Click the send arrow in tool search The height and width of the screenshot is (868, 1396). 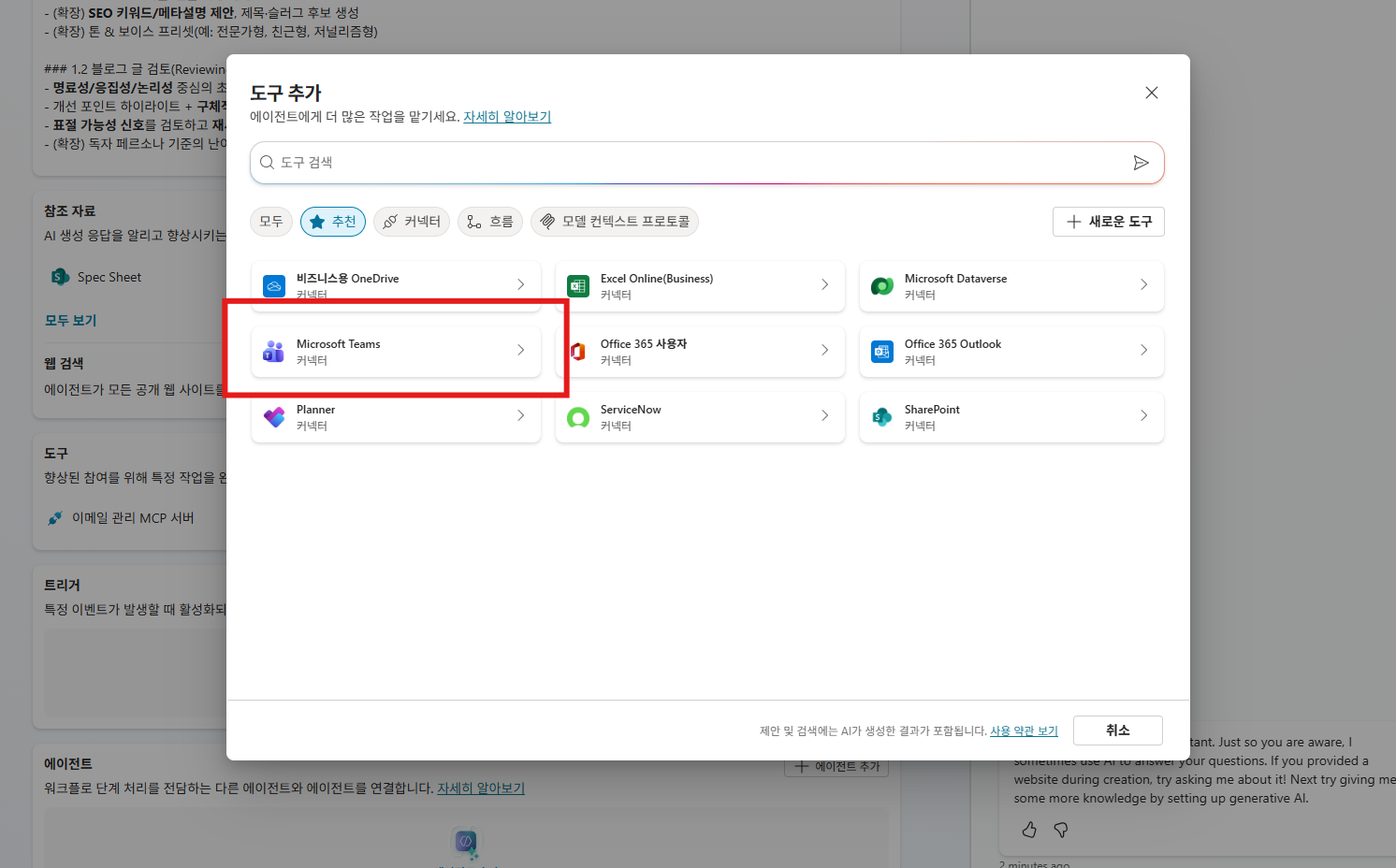point(1141,163)
